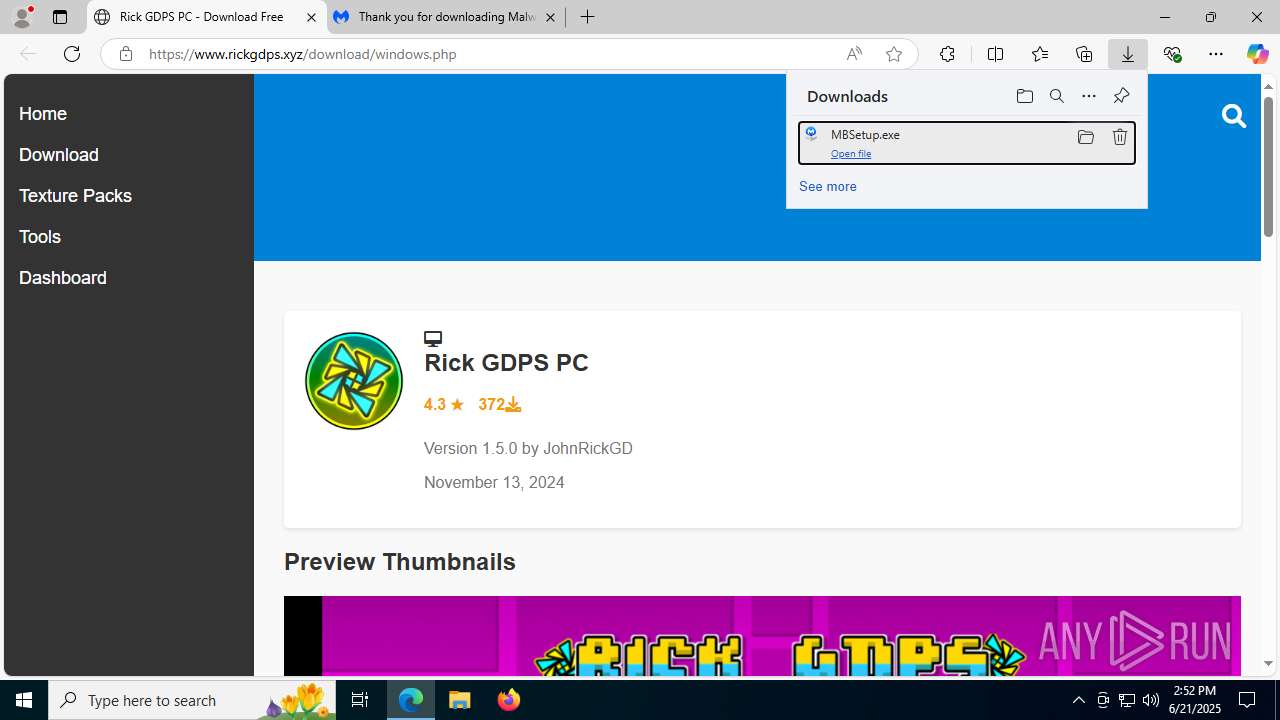The image size is (1280, 720).
Task: Open More options in Downloads panel
Action: [1089, 96]
